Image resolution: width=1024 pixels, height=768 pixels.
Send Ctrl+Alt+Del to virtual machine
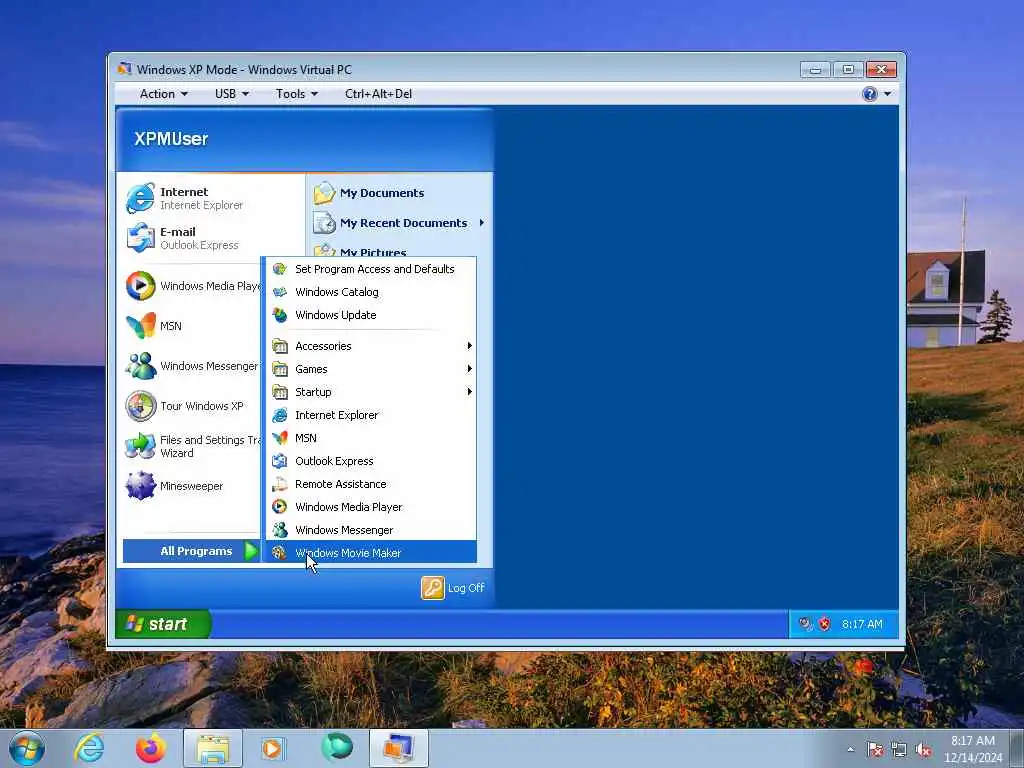[378, 94]
